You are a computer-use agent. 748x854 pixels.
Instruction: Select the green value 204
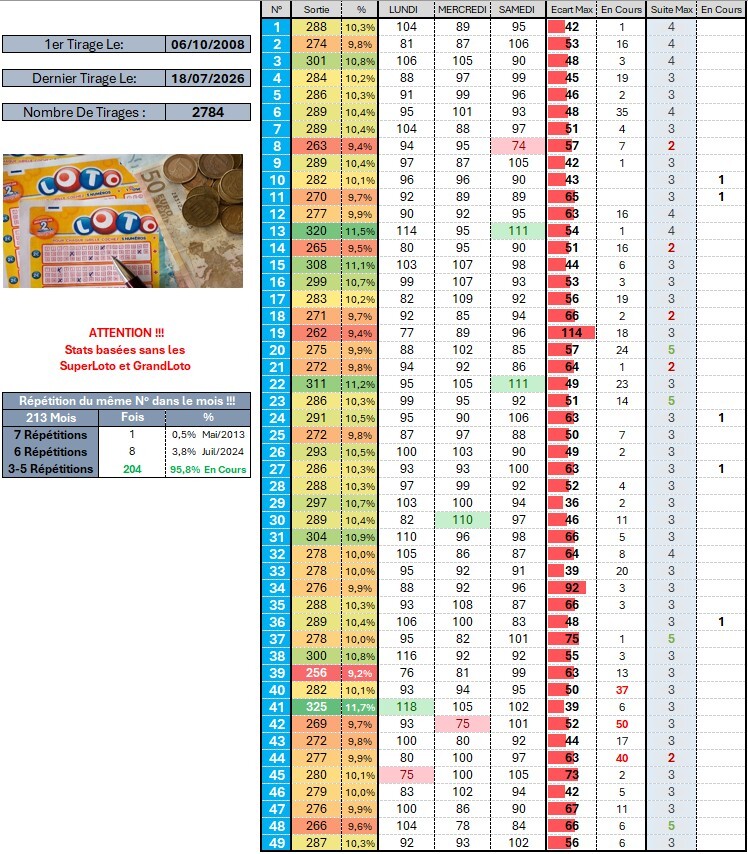click(132, 469)
